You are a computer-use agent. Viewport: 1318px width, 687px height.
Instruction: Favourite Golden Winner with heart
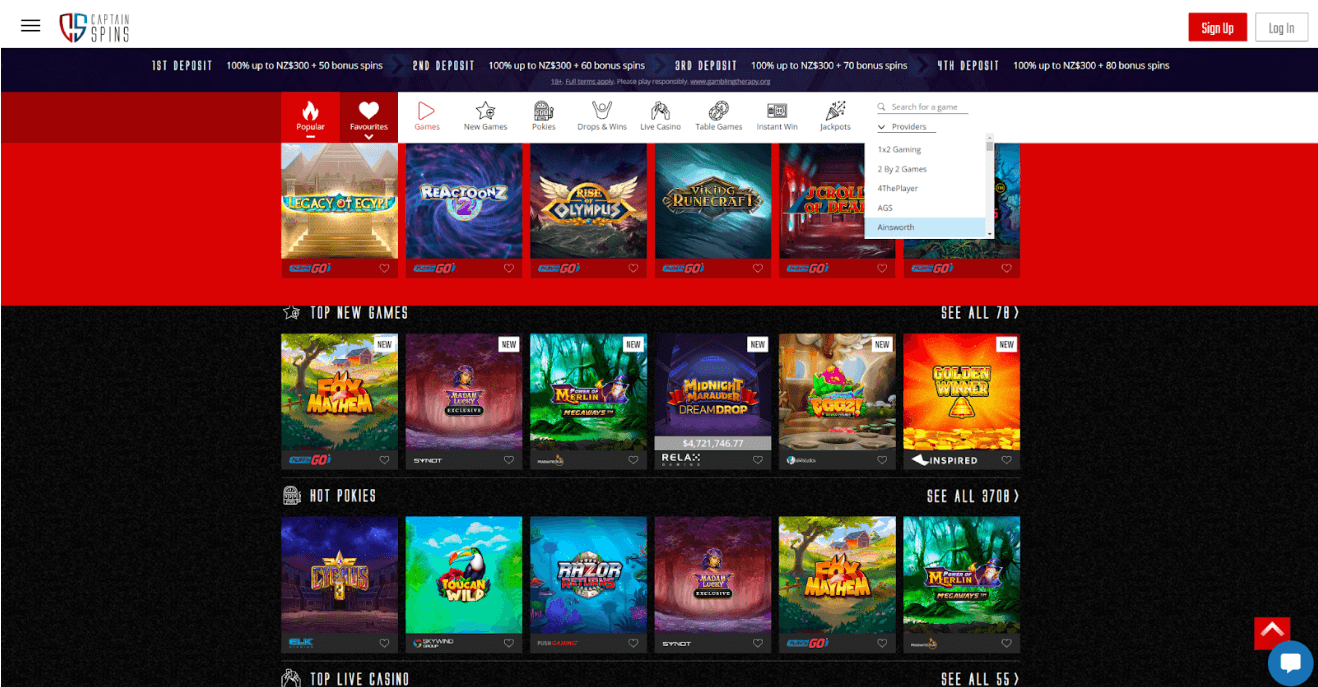click(x=1006, y=460)
